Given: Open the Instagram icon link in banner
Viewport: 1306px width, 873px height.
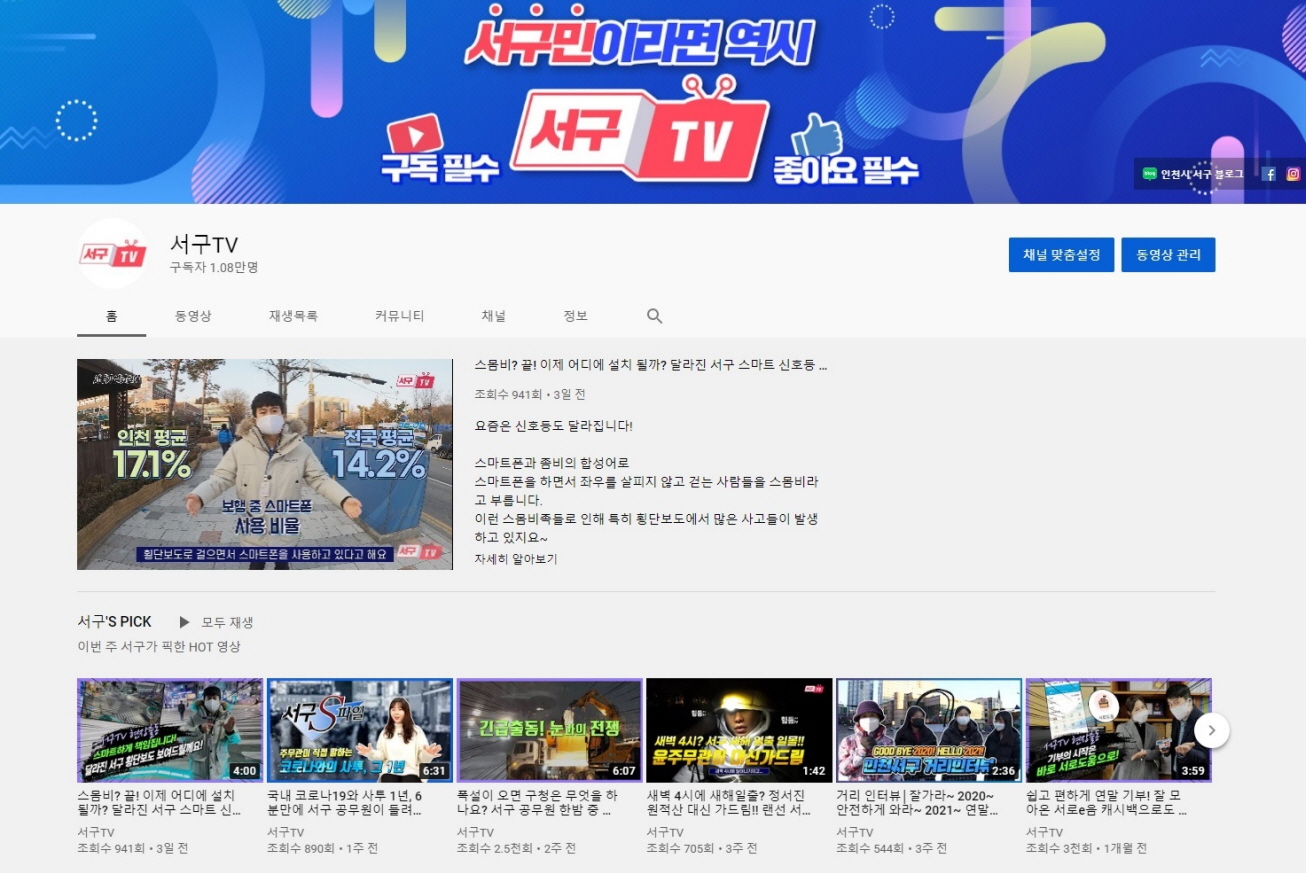Looking at the screenshot, I should [x=1292, y=174].
